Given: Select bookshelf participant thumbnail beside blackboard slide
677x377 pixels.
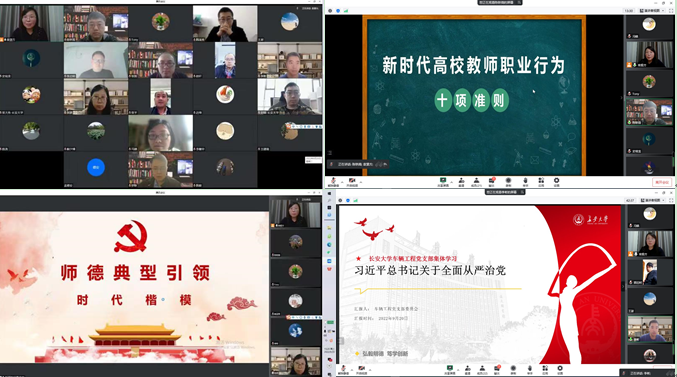Looking at the screenshot, I should click(649, 112).
